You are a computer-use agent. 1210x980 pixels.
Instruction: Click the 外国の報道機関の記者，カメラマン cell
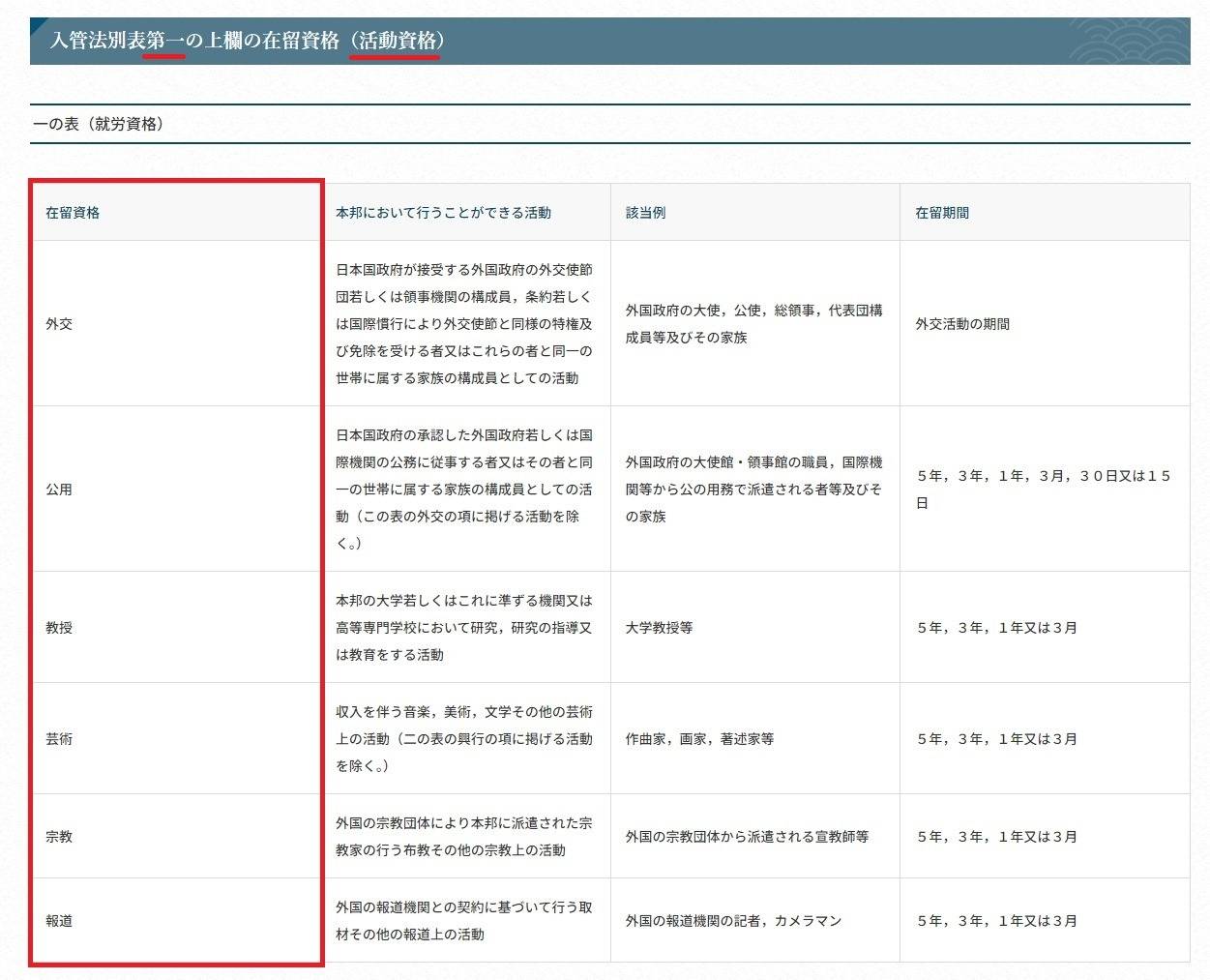(733, 921)
